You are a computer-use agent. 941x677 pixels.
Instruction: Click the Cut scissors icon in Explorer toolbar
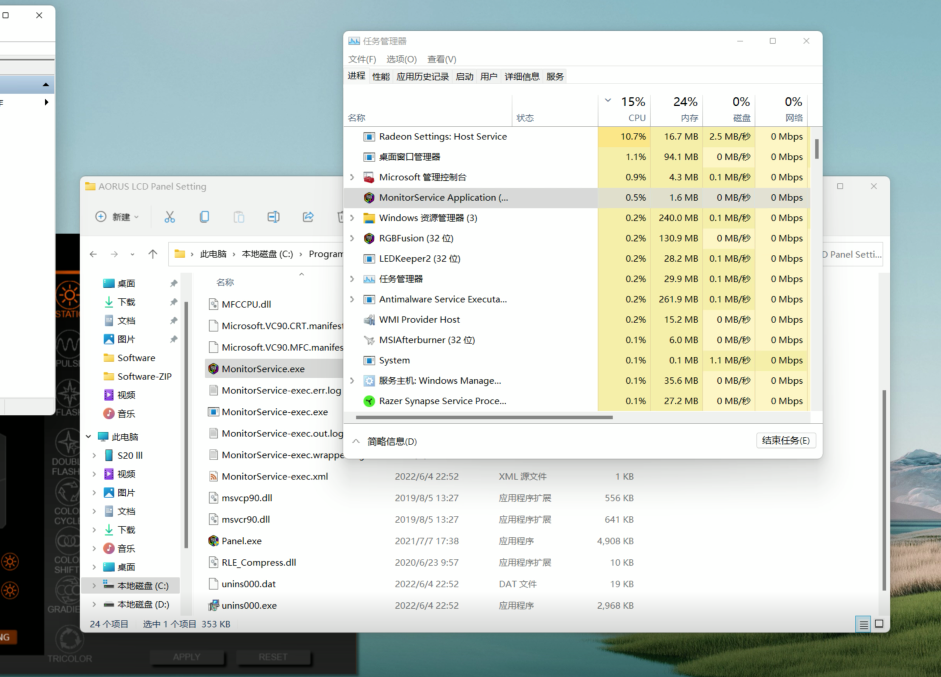[170, 217]
